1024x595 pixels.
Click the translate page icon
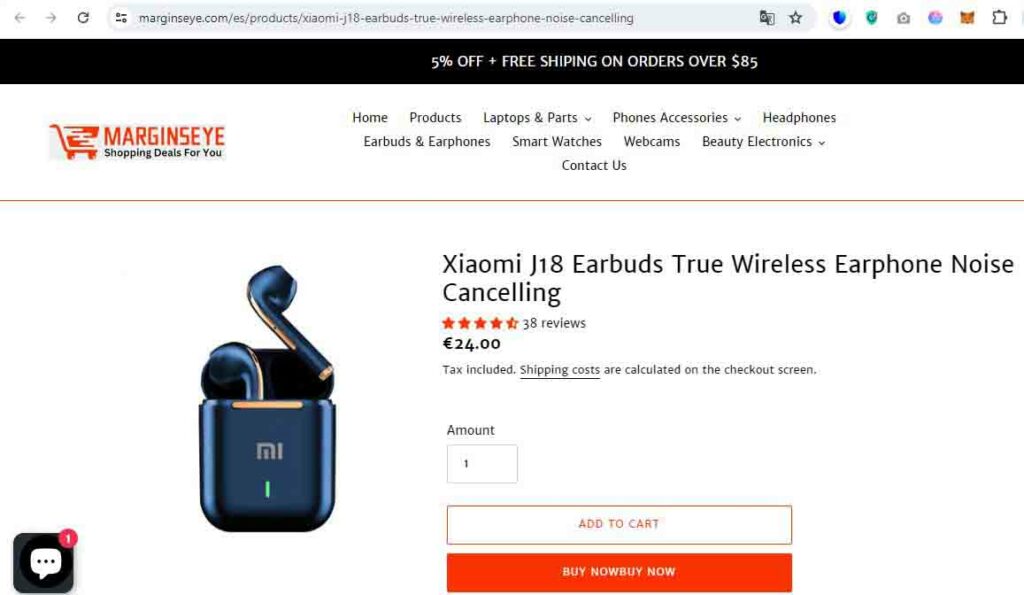coord(767,18)
